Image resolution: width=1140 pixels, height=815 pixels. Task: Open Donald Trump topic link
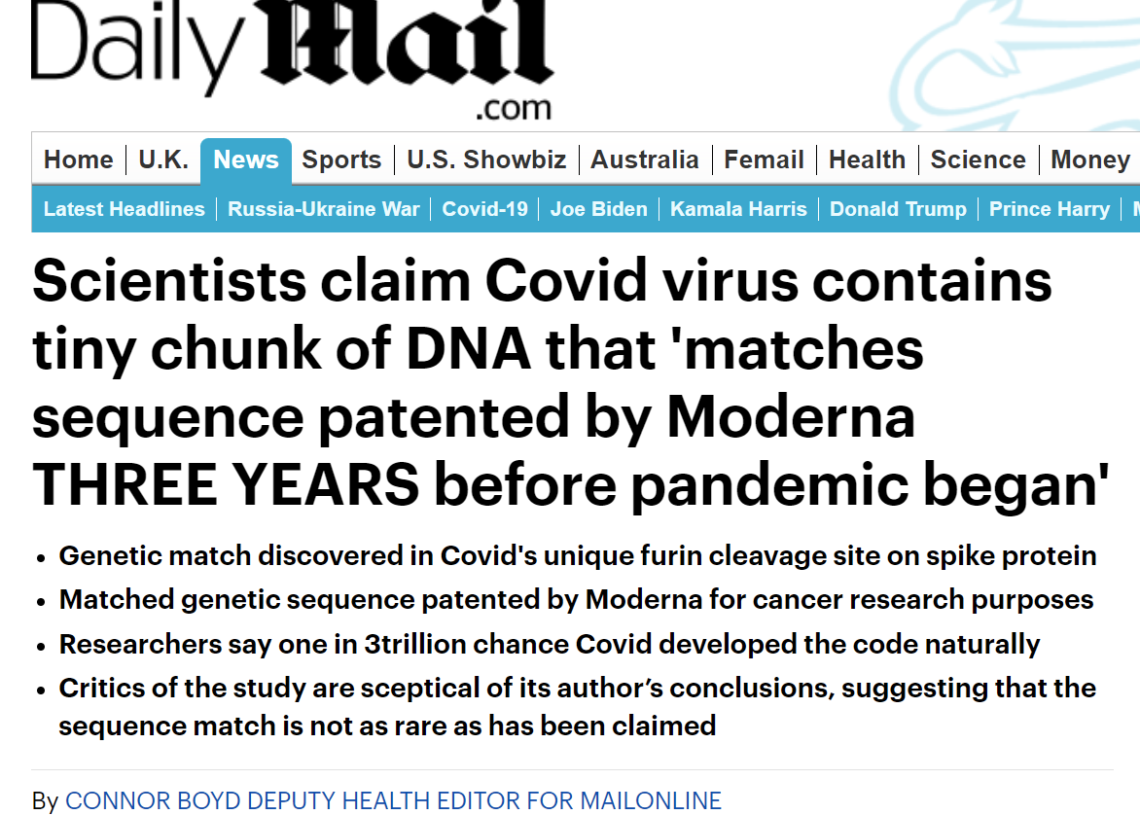pyautogui.click(x=898, y=209)
